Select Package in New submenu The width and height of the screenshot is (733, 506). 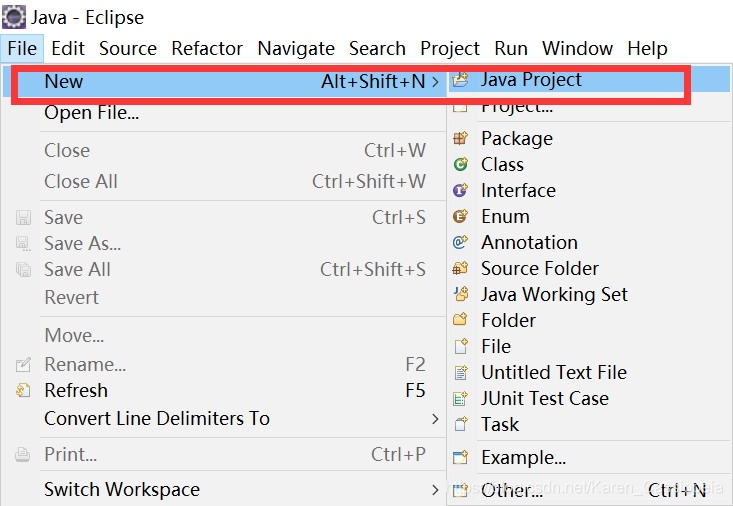(589, 138)
